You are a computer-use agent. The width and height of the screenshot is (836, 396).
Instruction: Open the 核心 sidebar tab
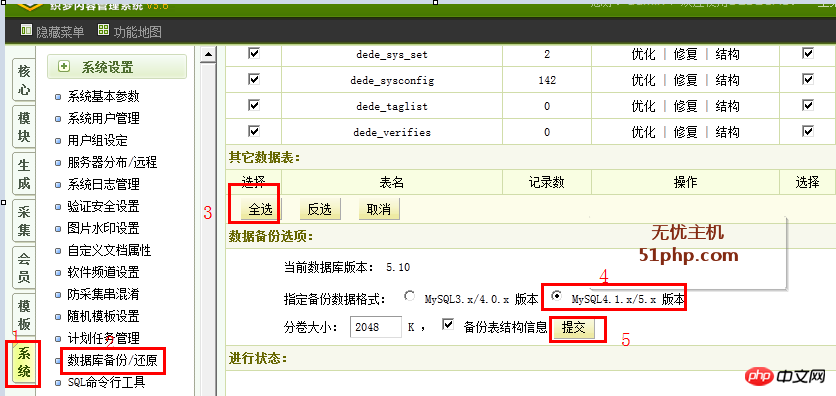(24, 80)
